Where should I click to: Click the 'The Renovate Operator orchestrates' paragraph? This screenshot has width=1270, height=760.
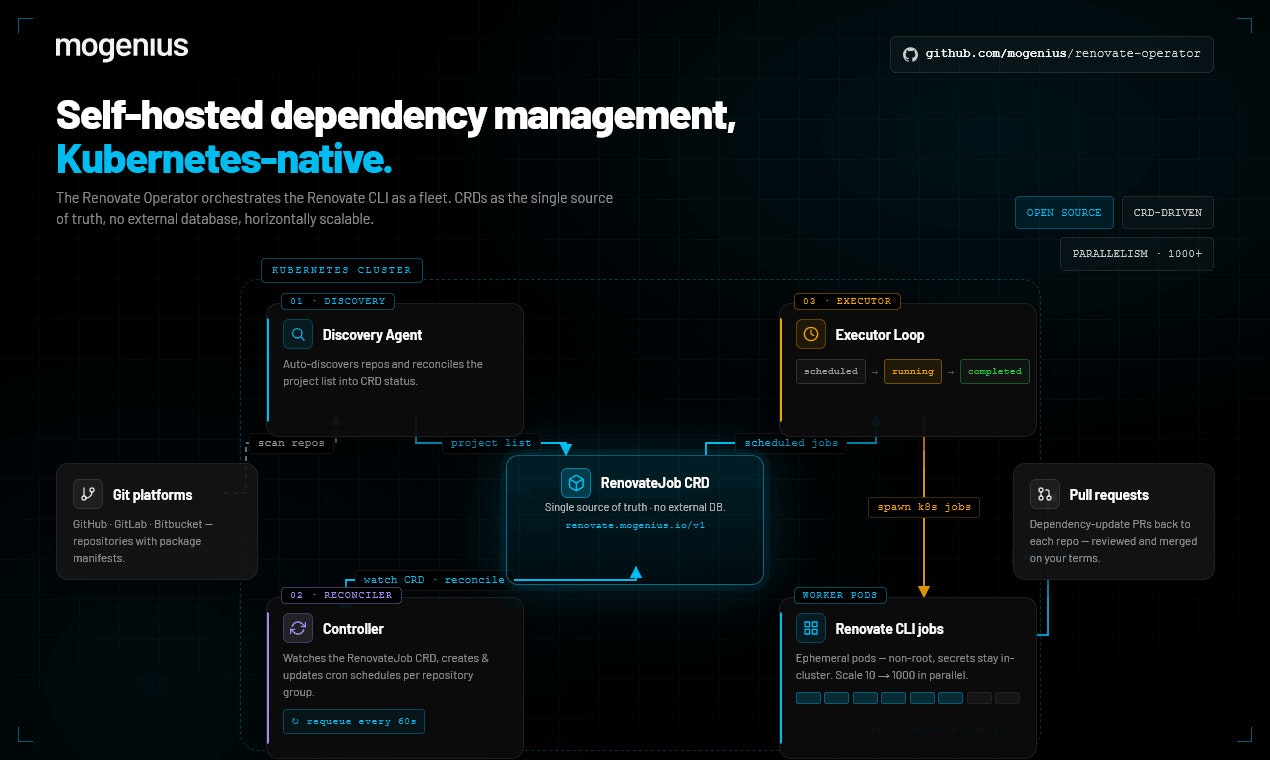pyautogui.click(x=334, y=208)
